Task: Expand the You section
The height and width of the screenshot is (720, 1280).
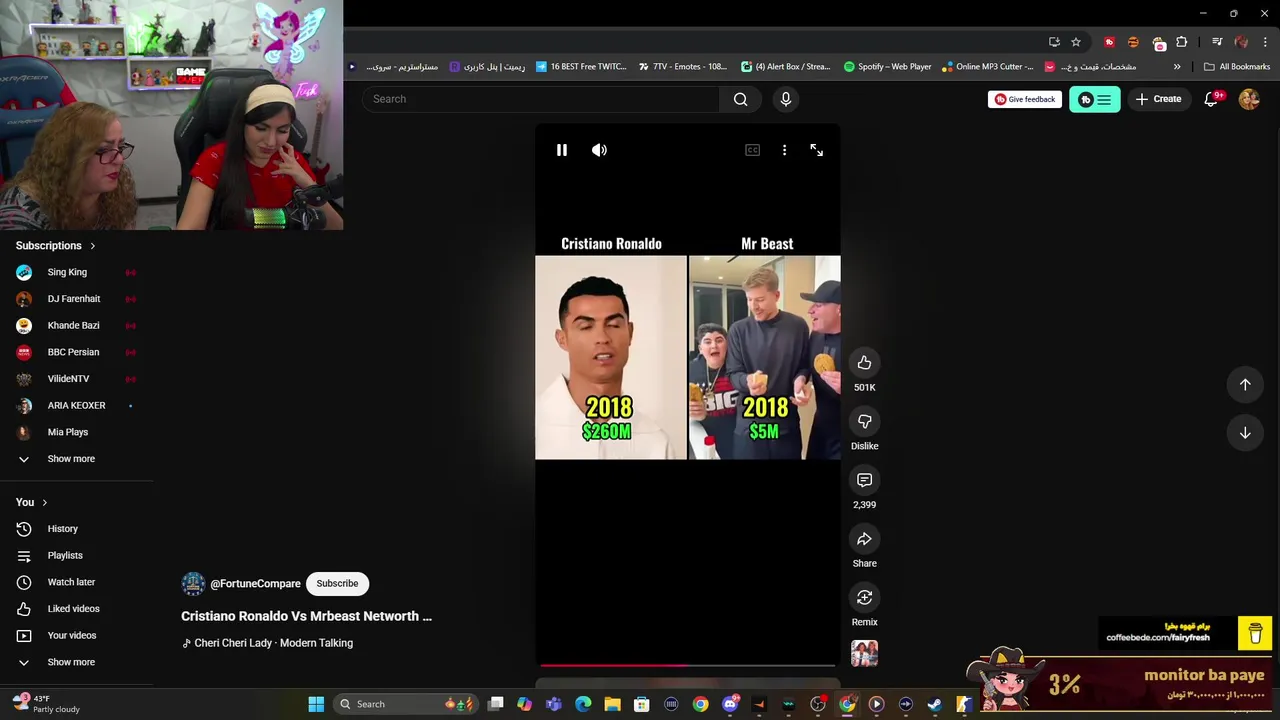Action: click(x=32, y=502)
